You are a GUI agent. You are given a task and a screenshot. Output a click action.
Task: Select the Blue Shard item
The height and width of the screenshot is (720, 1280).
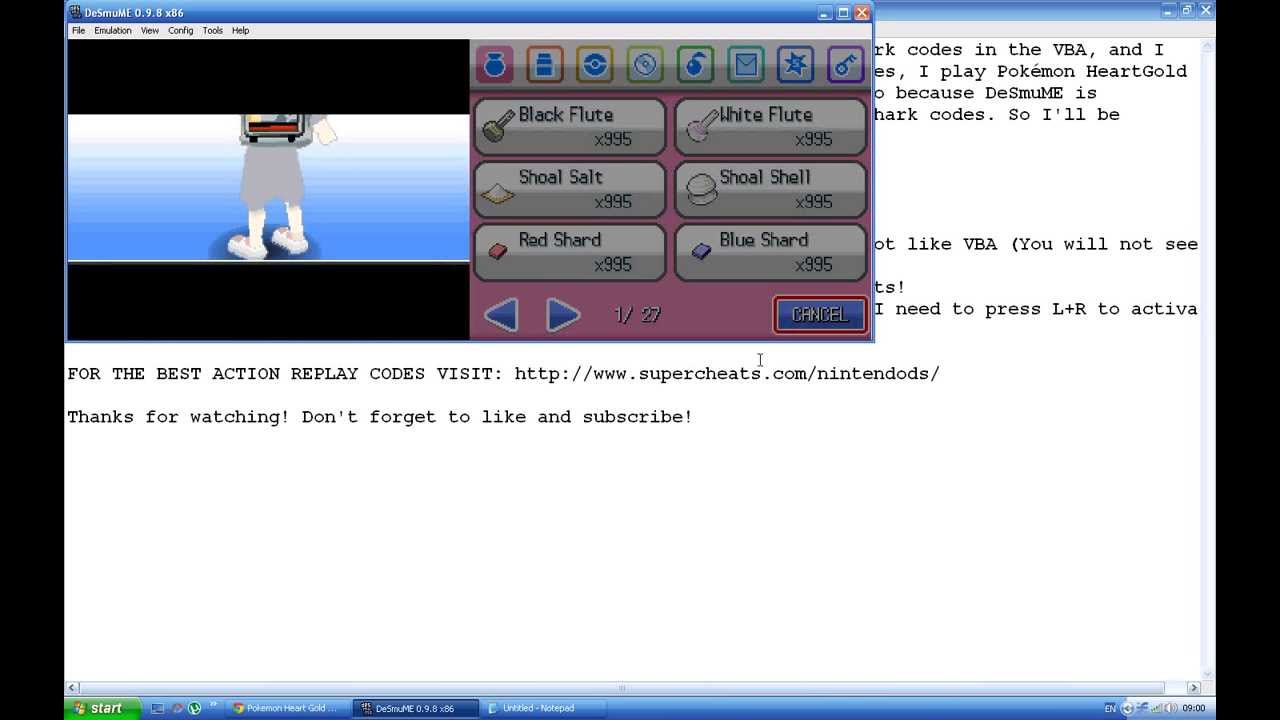pyautogui.click(x=770, y=252)
